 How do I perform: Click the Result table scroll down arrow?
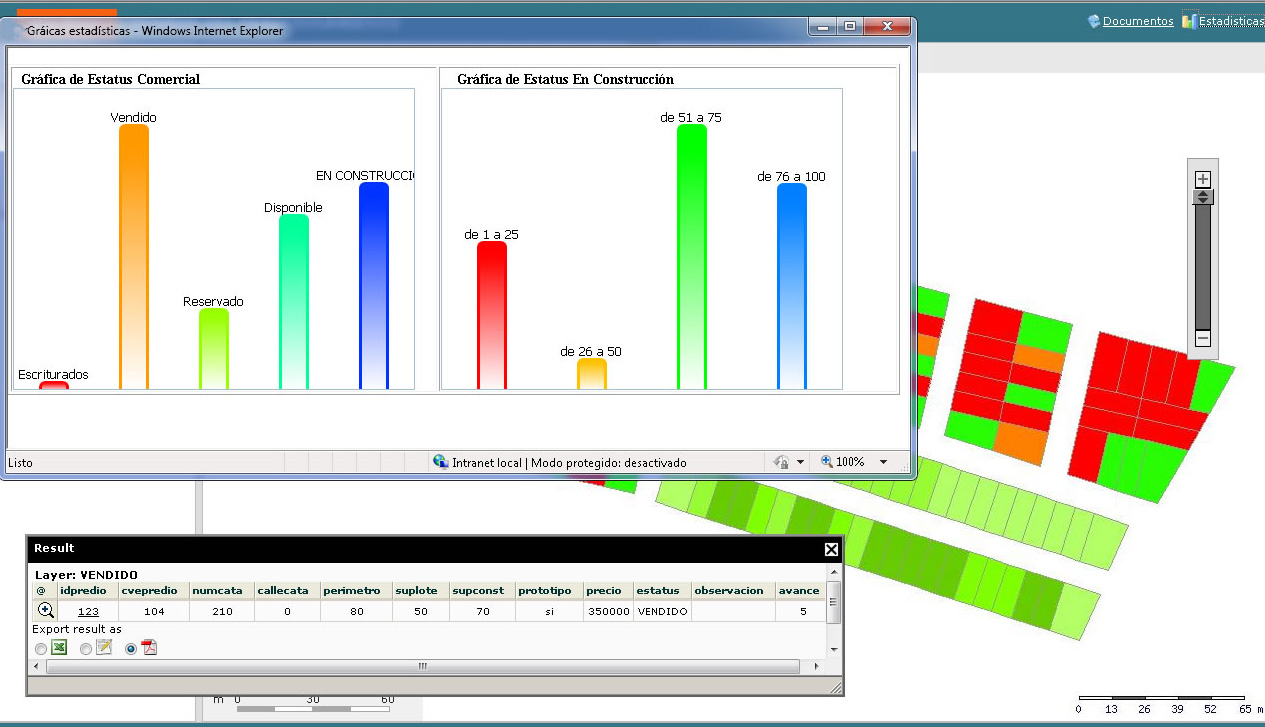coord(834,649)
